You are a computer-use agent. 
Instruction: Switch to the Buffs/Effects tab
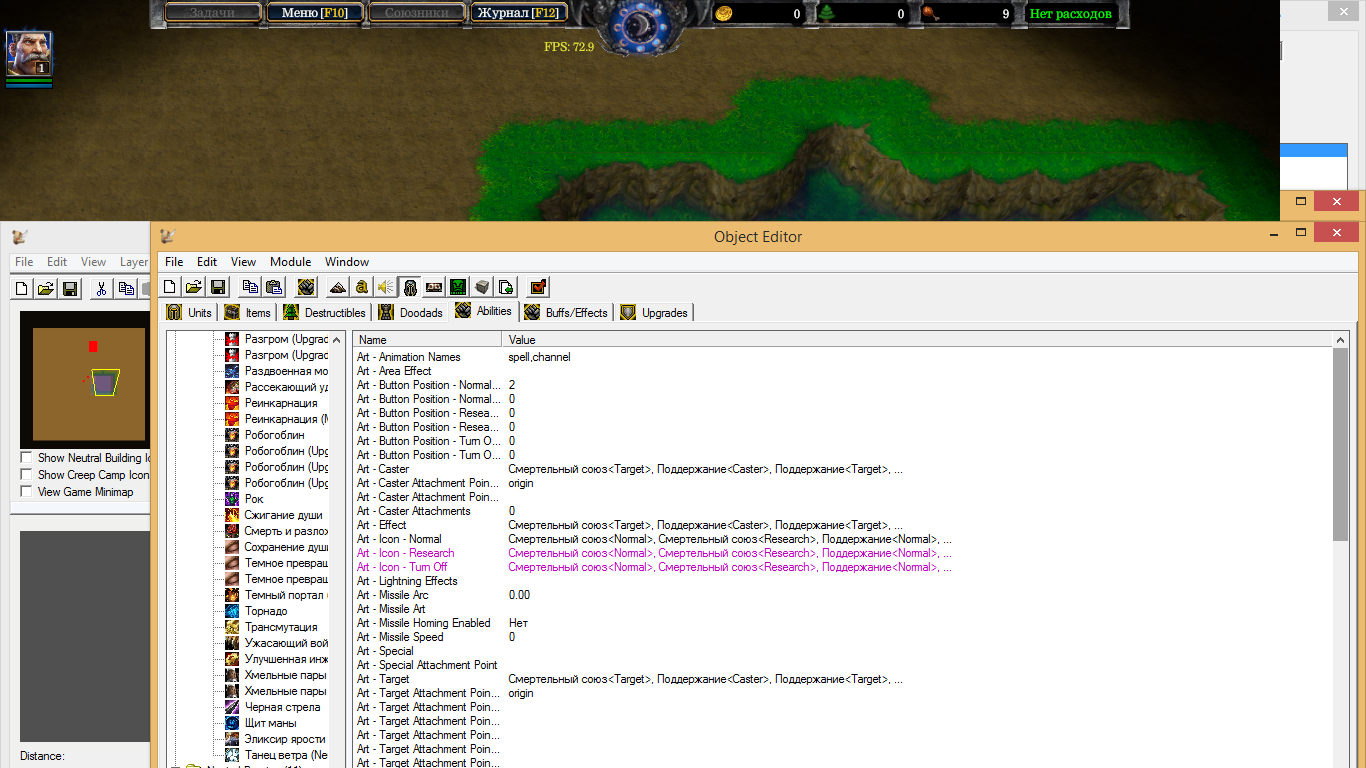[x=567, y=312]
